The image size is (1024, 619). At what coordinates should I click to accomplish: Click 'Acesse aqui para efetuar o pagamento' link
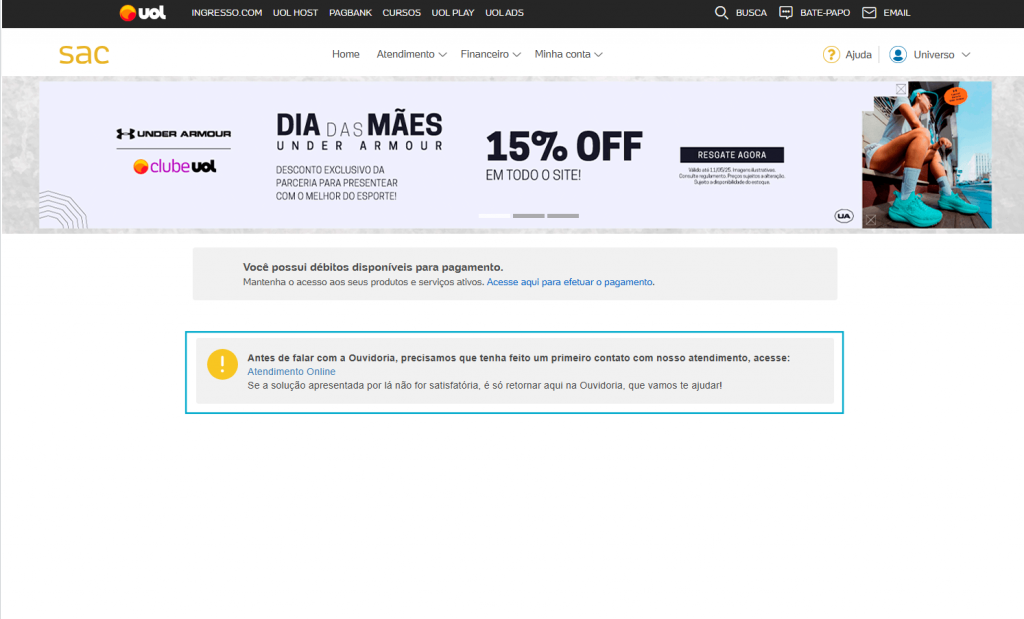point(569,282)
